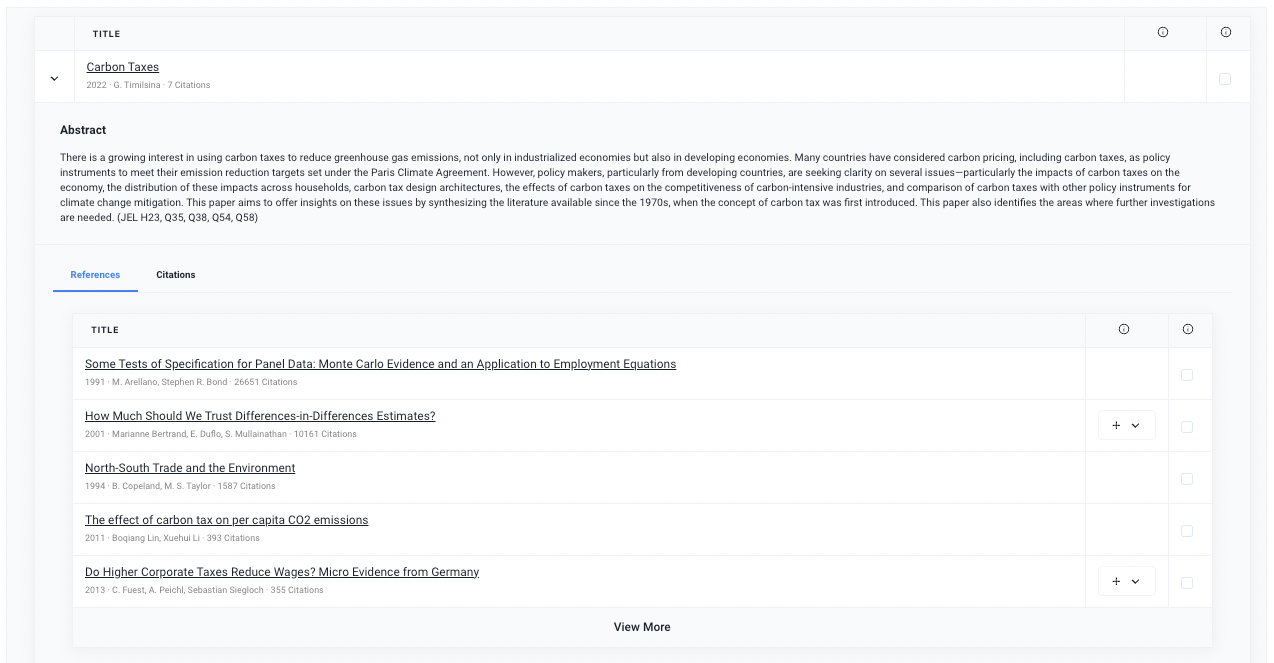Open dropdown arrow for Corporate Taxes Wages paper

tap(1136, 581)
